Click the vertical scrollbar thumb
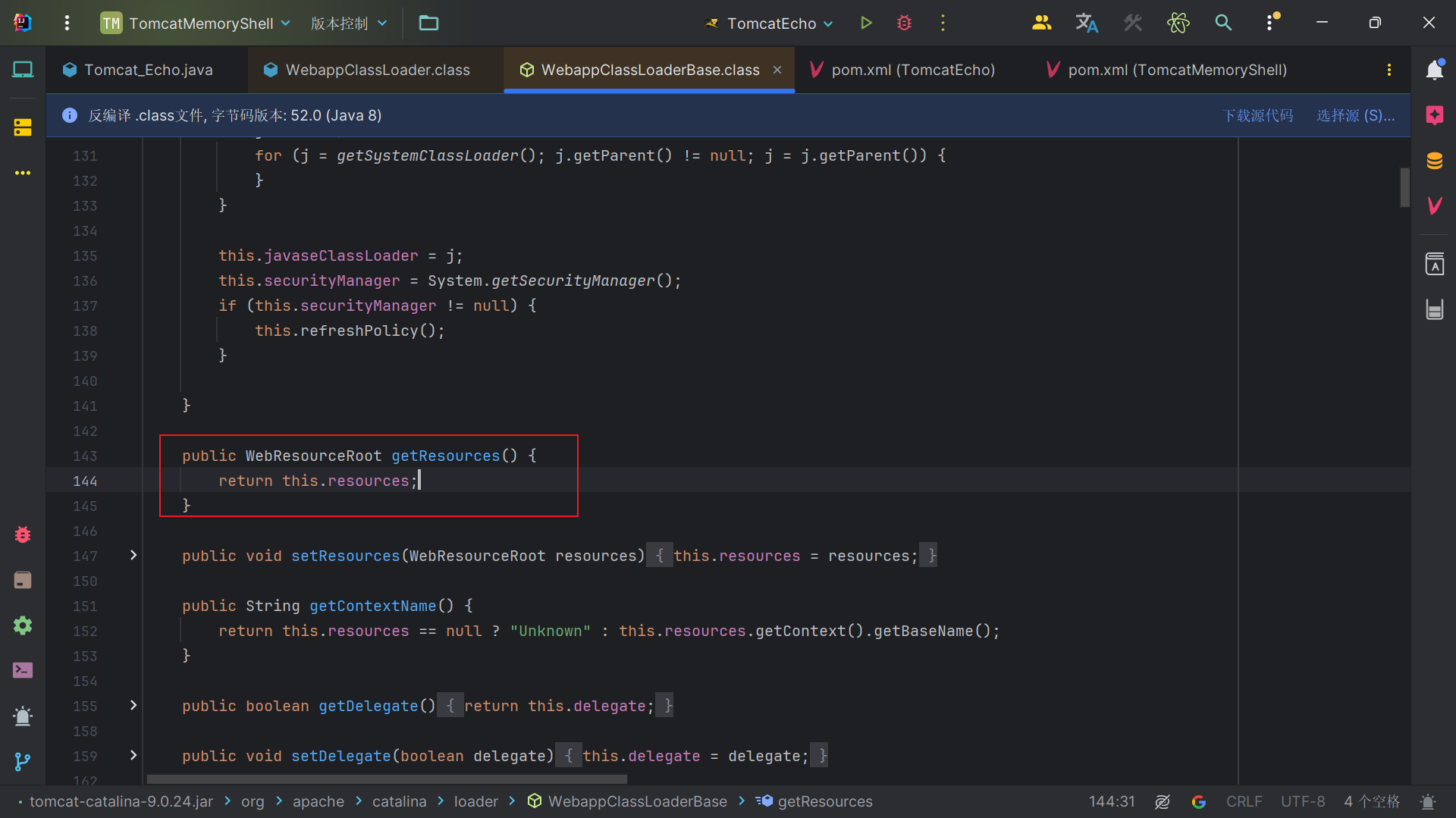 click(1404, 187)
